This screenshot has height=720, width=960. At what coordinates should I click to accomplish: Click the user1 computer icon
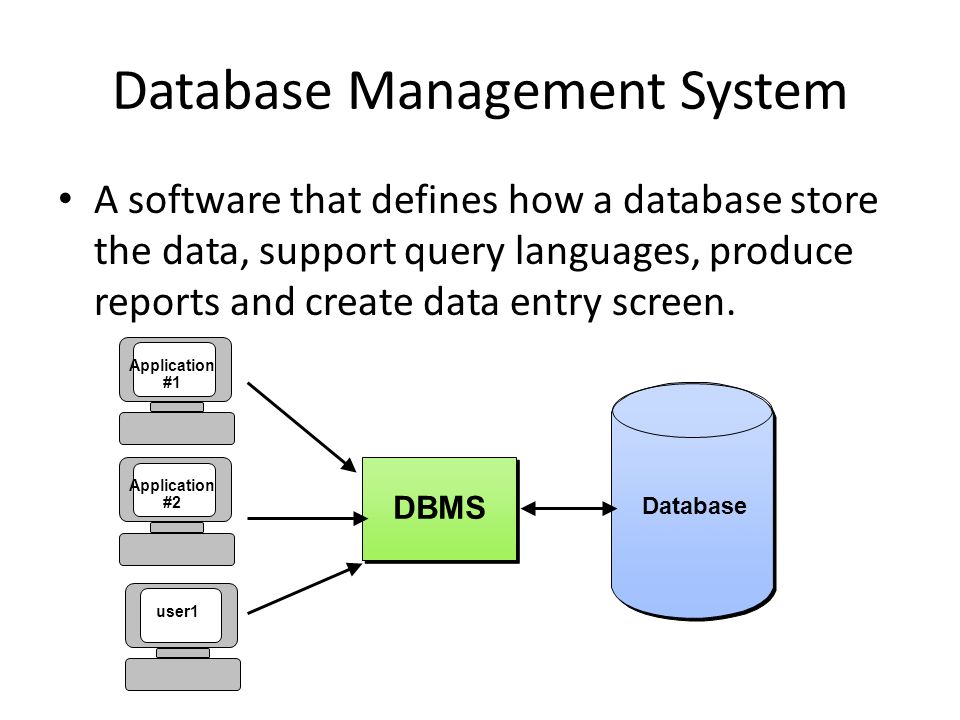(x=182, y=637)
